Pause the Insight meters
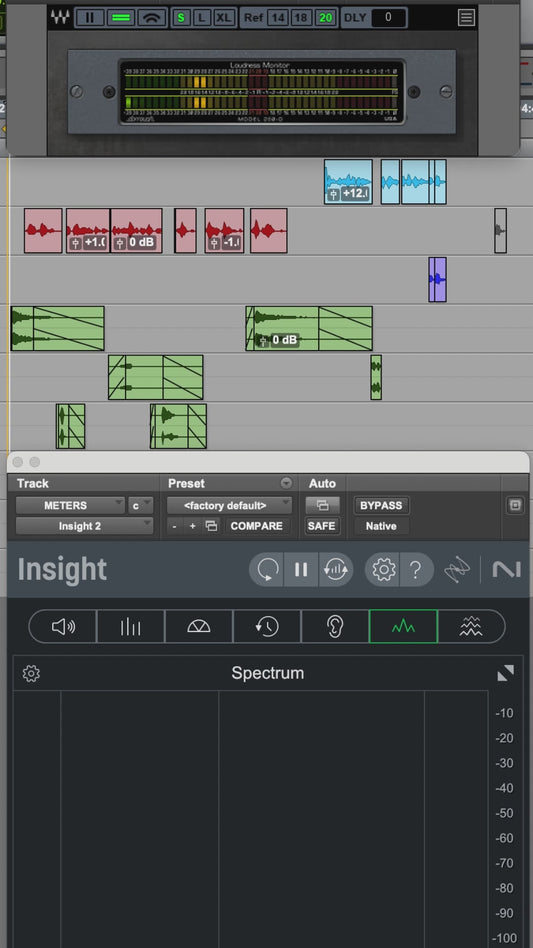Viewport: 533px width, 948px height. (301, 570)
